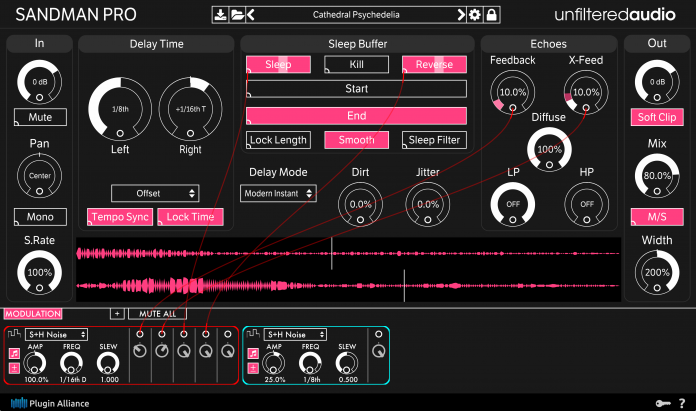Click the Cathedral Psychedelia preset name

click(356, 15)
